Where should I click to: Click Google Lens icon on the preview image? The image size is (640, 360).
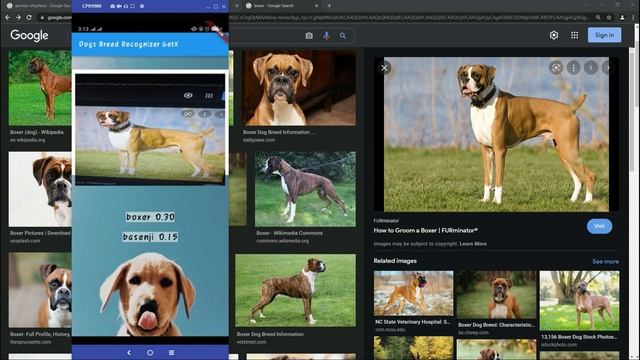pyautogui.click(x=556, y=68)
